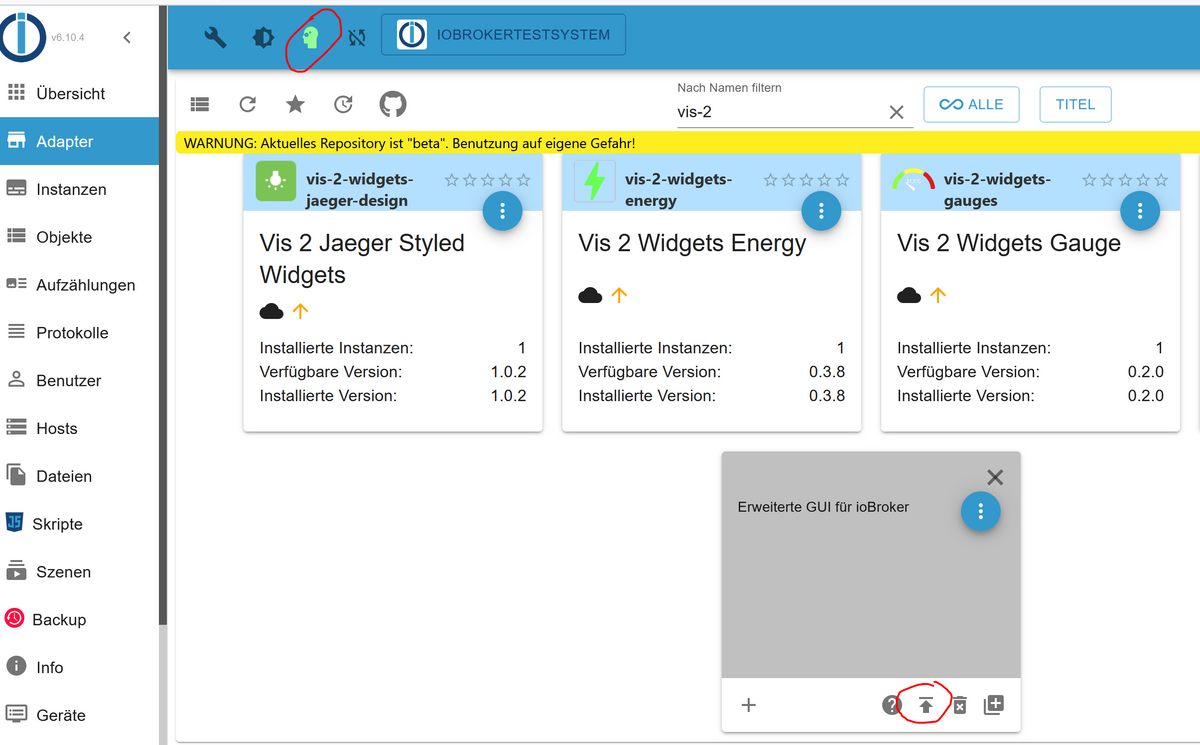Clear the vis-2 filter text
The image size is (1200, 745).
[897, 112]
